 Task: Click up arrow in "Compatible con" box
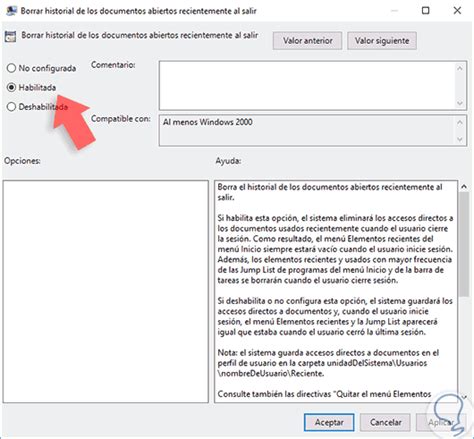460,122
